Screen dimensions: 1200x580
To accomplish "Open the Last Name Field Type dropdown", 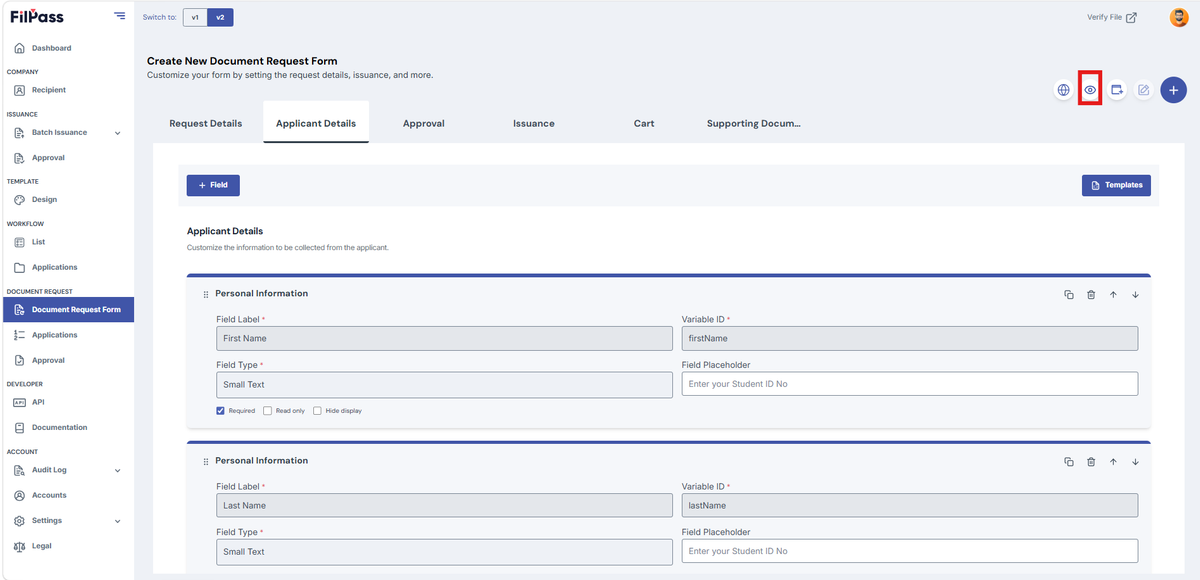I will tap(444, 551).
